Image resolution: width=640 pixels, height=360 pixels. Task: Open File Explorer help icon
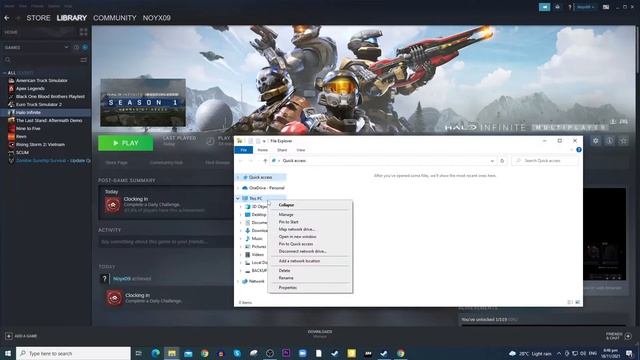(579, 150)
